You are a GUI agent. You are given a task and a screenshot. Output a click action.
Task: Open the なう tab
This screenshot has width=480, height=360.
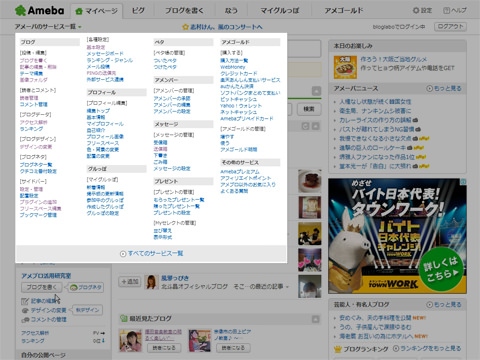point(231,11)
